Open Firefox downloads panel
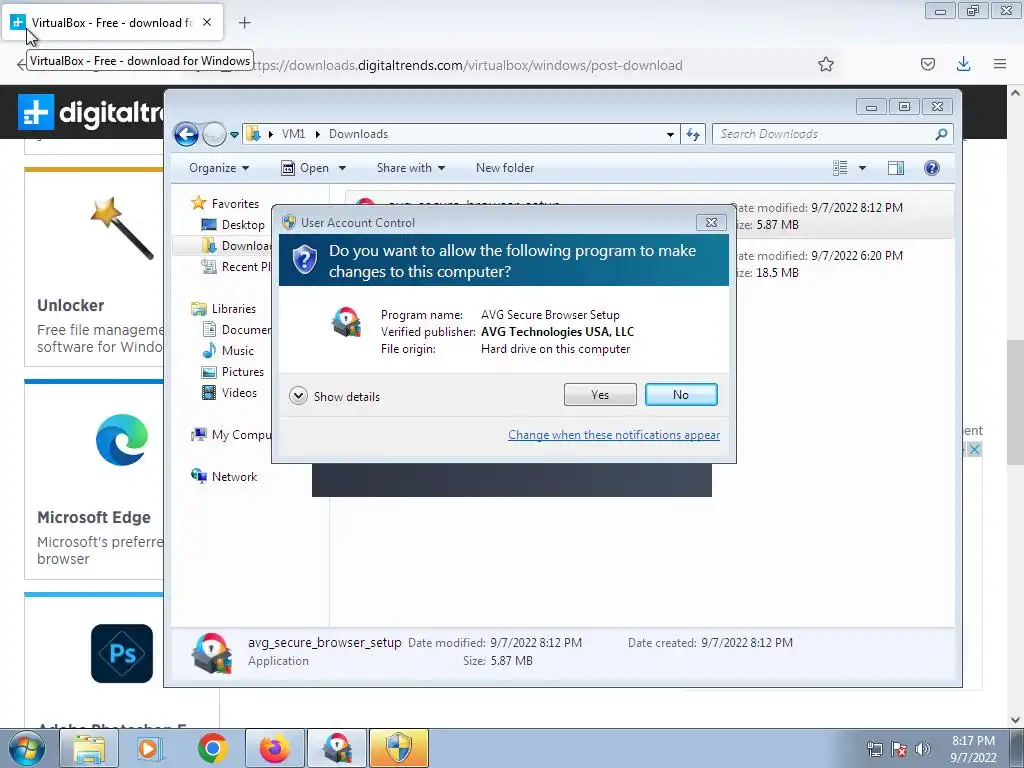1024x768 pixels. 963,64
